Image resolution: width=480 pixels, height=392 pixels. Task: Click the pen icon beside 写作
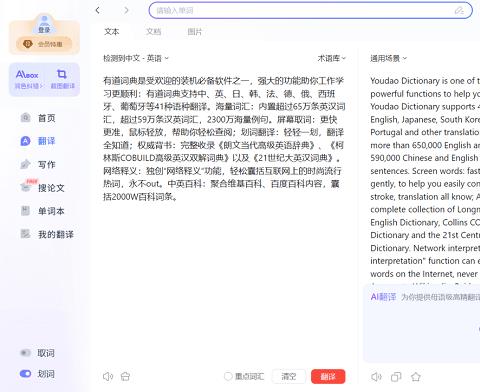tap(25, 164)
